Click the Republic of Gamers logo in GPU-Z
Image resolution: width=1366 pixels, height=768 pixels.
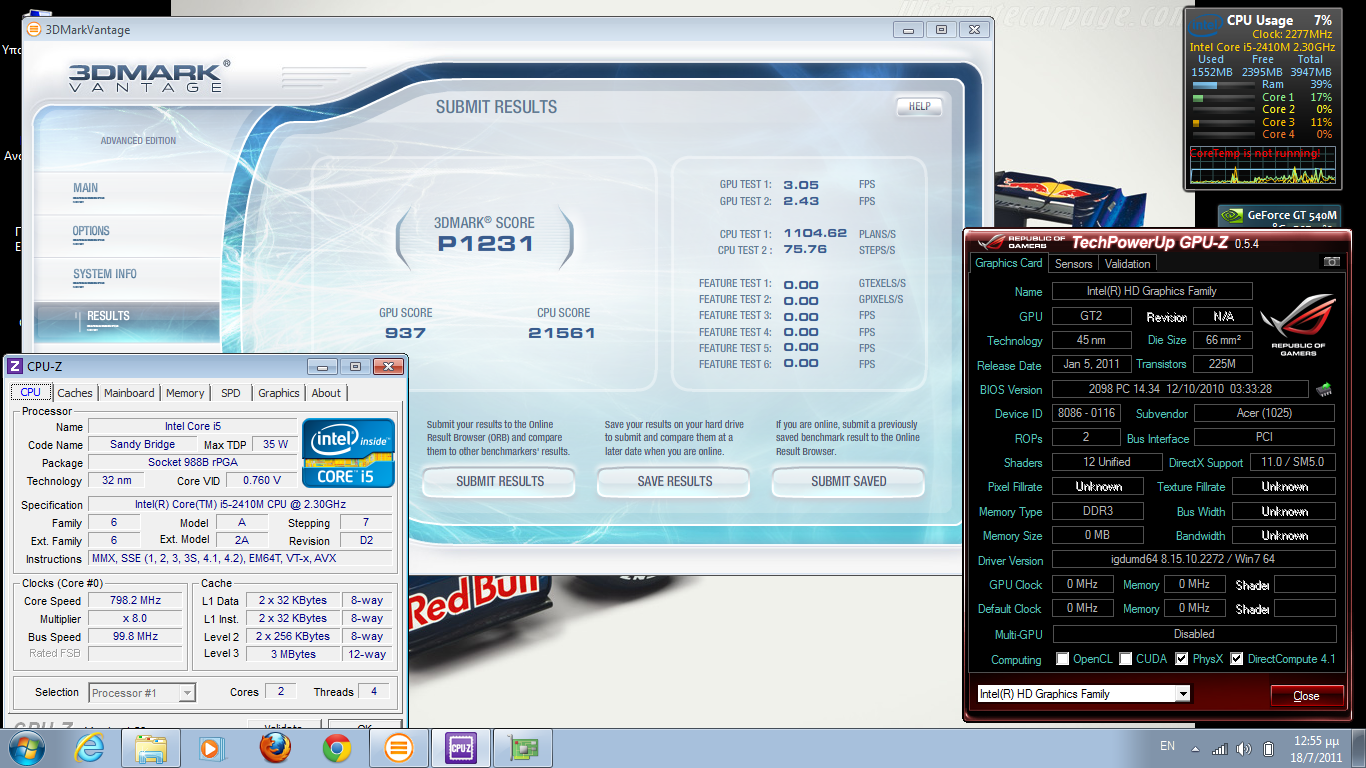tap(1297, 326)
